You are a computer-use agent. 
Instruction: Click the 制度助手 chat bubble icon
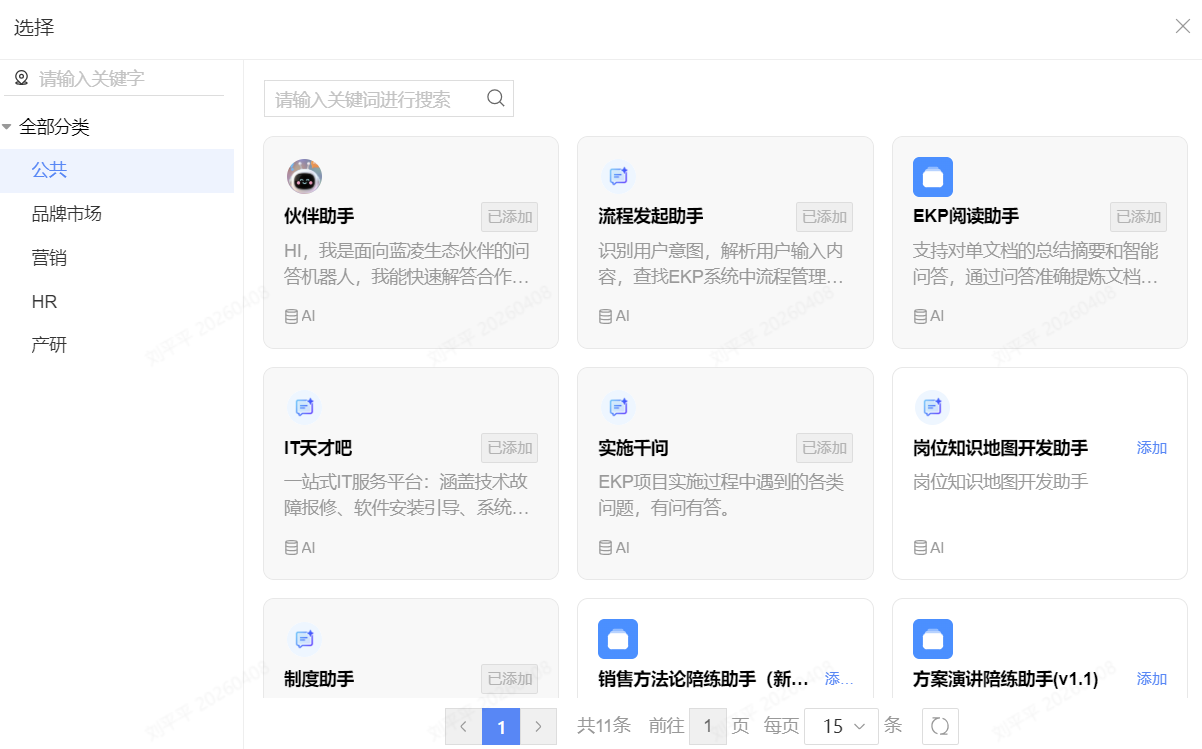(304, 639)
